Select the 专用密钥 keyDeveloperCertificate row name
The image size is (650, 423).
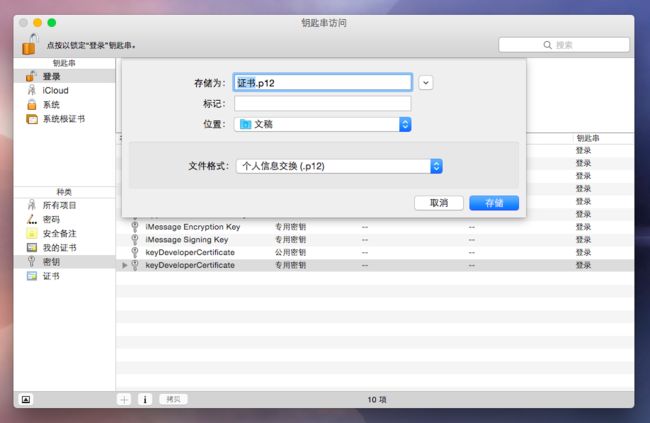190,265
